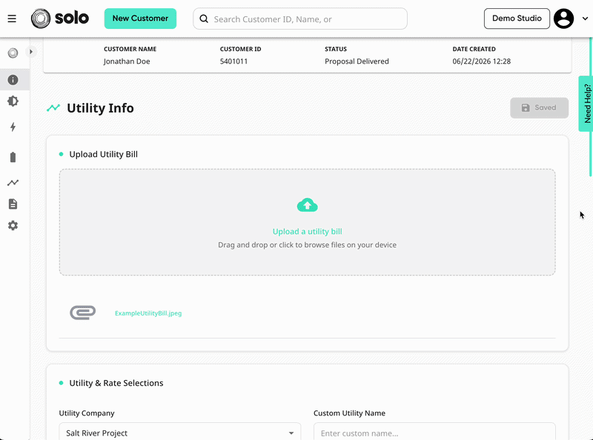Open the account dropdown chevron
Screen dimensions: 593x440
(585, 19)
